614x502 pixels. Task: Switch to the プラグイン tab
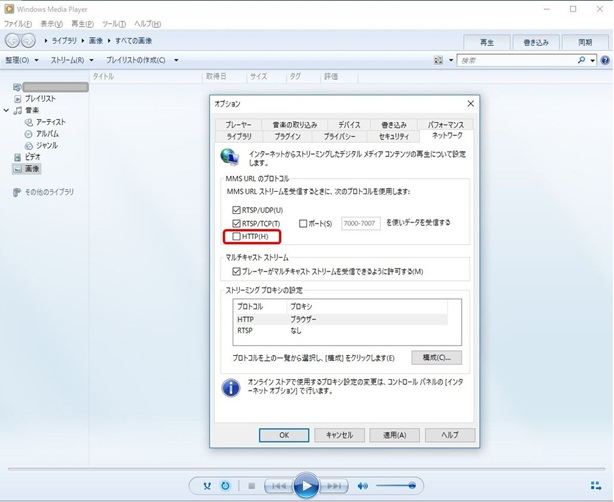[287, 136]
